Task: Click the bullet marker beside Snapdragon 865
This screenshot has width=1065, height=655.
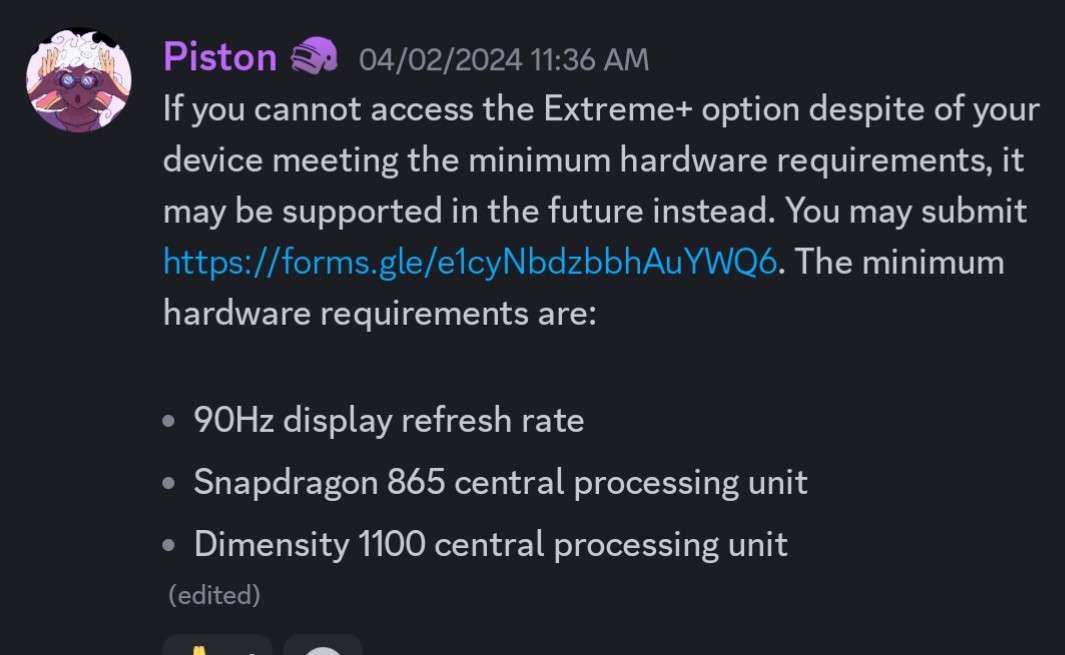Action: point(167,483)
